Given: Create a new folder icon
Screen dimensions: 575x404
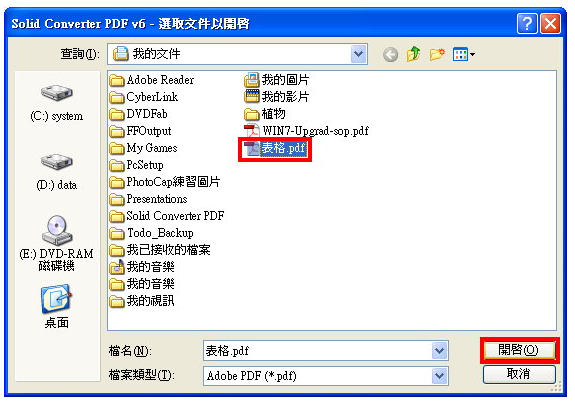Looking at the screenshot, I should pyautogui.click(x=437, y=55).
